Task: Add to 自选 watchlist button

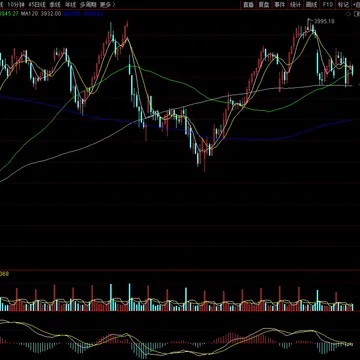Action: pos(356,4)
